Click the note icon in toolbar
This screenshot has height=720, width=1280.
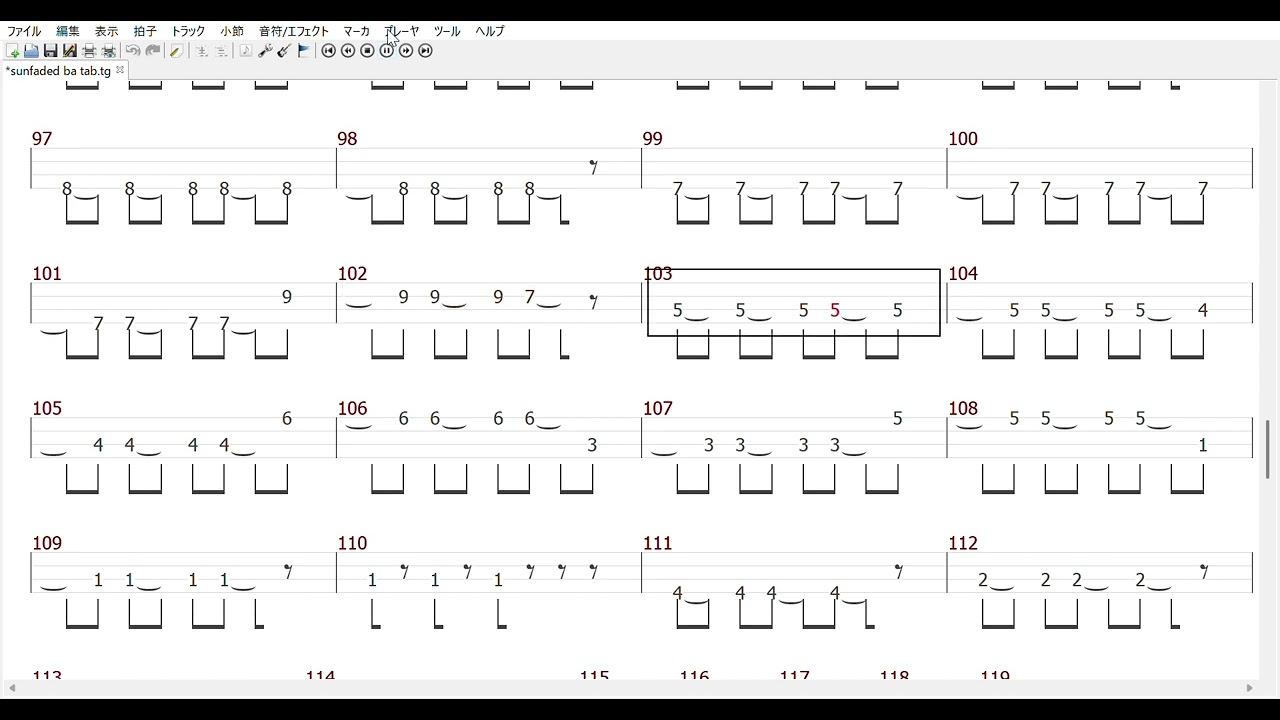click(246, 51)
